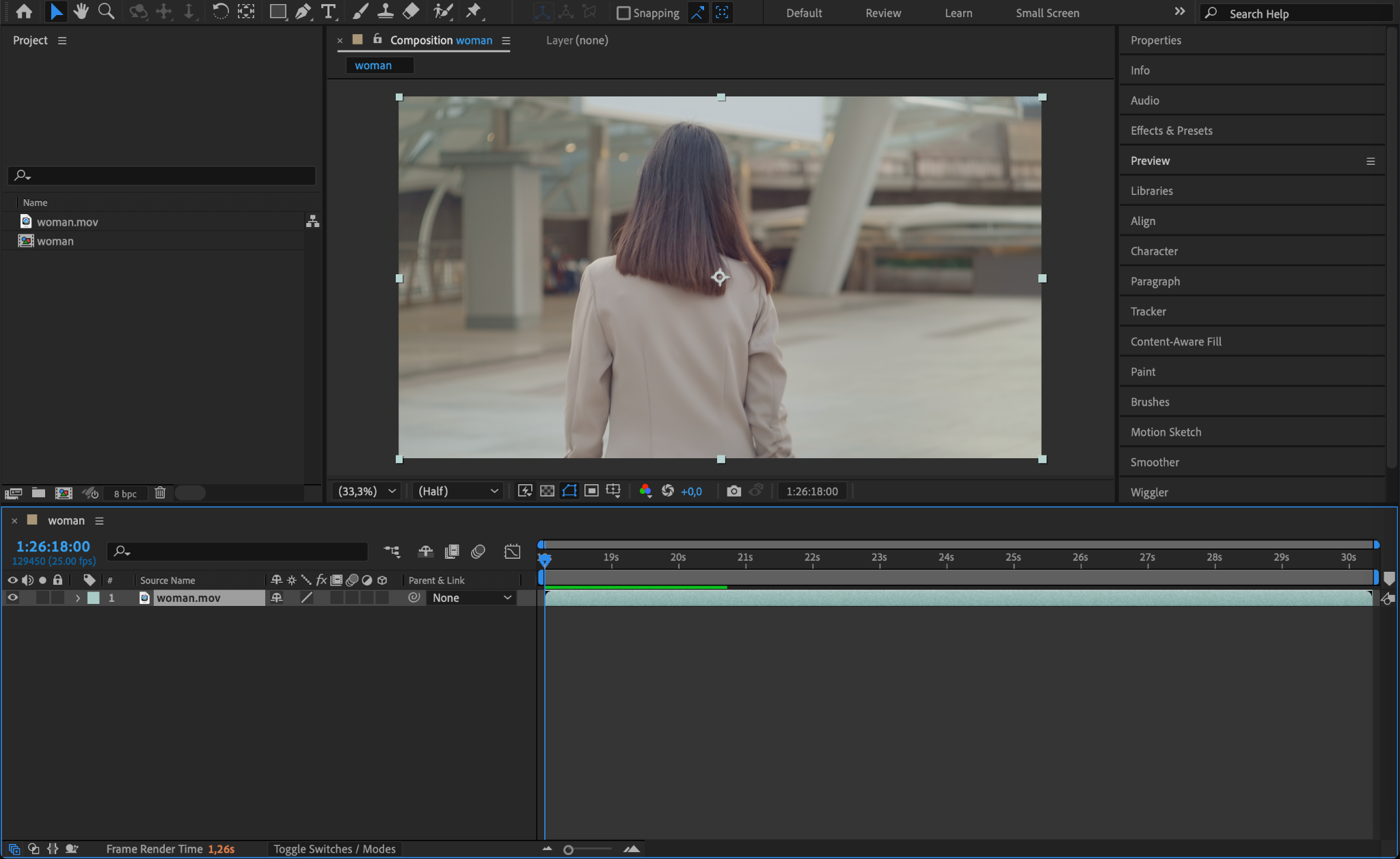Screen dimensions: 1400x859
Task: Select the Zoom magnifier tool
Action: (106, 12)
